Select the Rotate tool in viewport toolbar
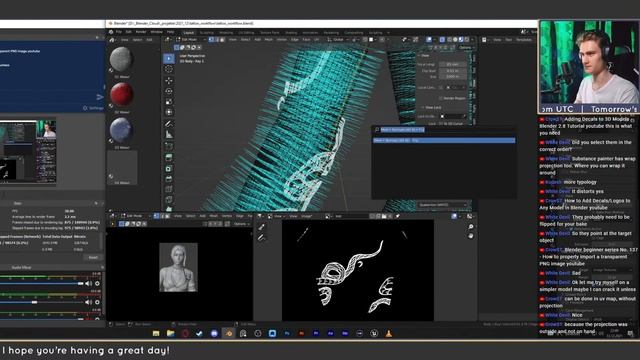This screenshot has width=640, height=360. coord(169,91)
